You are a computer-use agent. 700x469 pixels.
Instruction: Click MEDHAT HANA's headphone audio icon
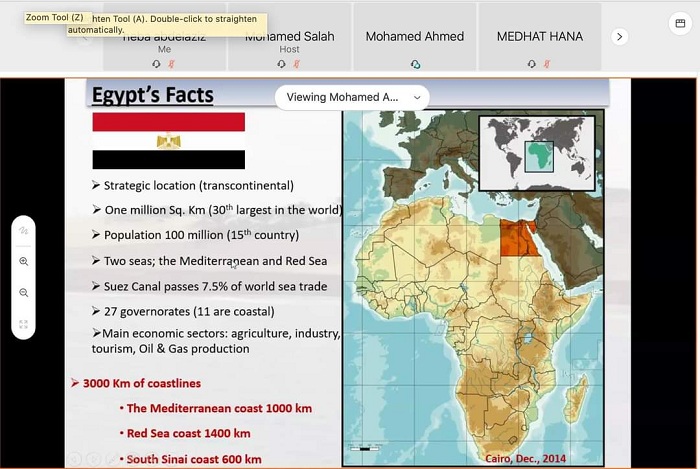click(x=533, y=64)
